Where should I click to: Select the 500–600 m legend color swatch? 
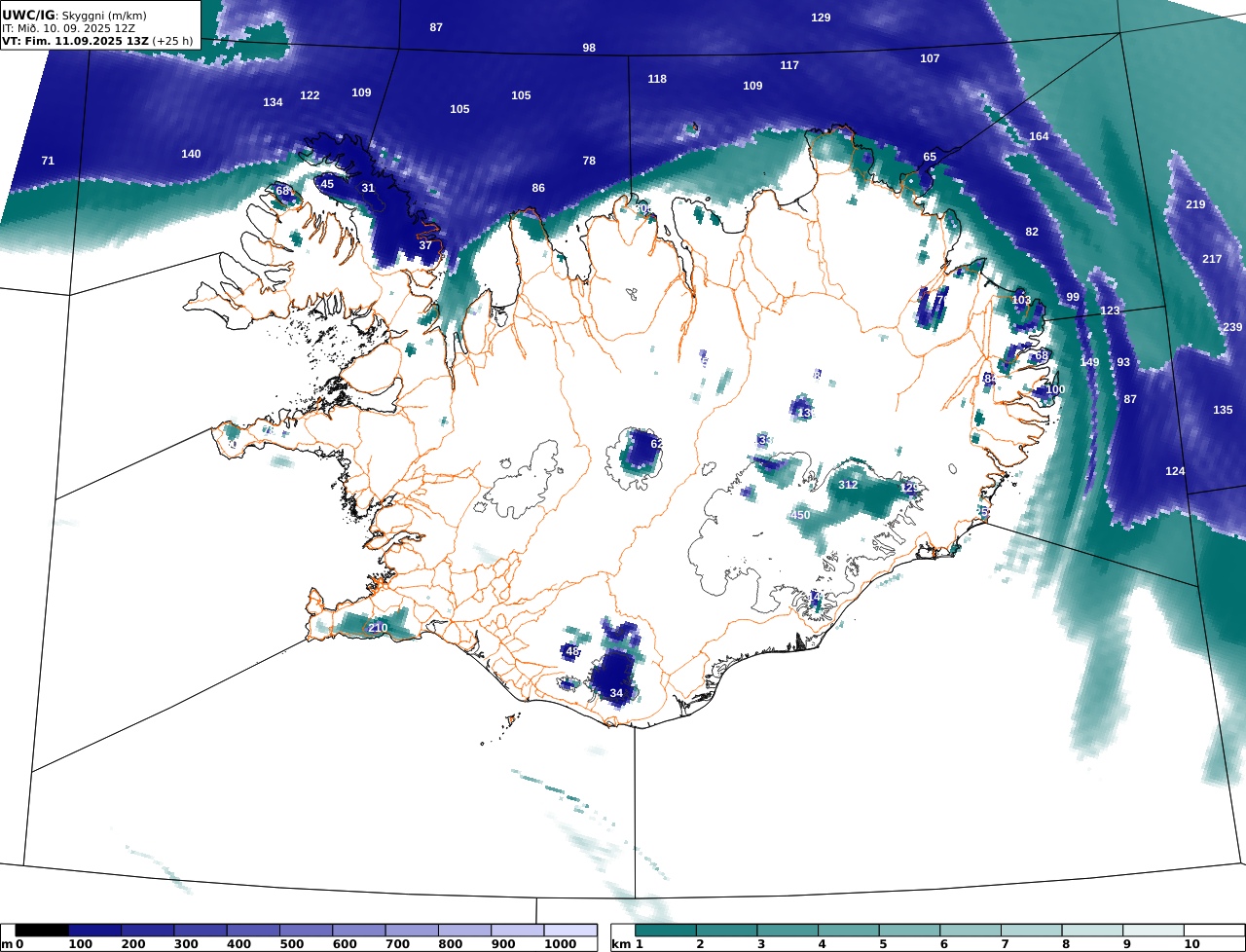click(x=306, y=931)
